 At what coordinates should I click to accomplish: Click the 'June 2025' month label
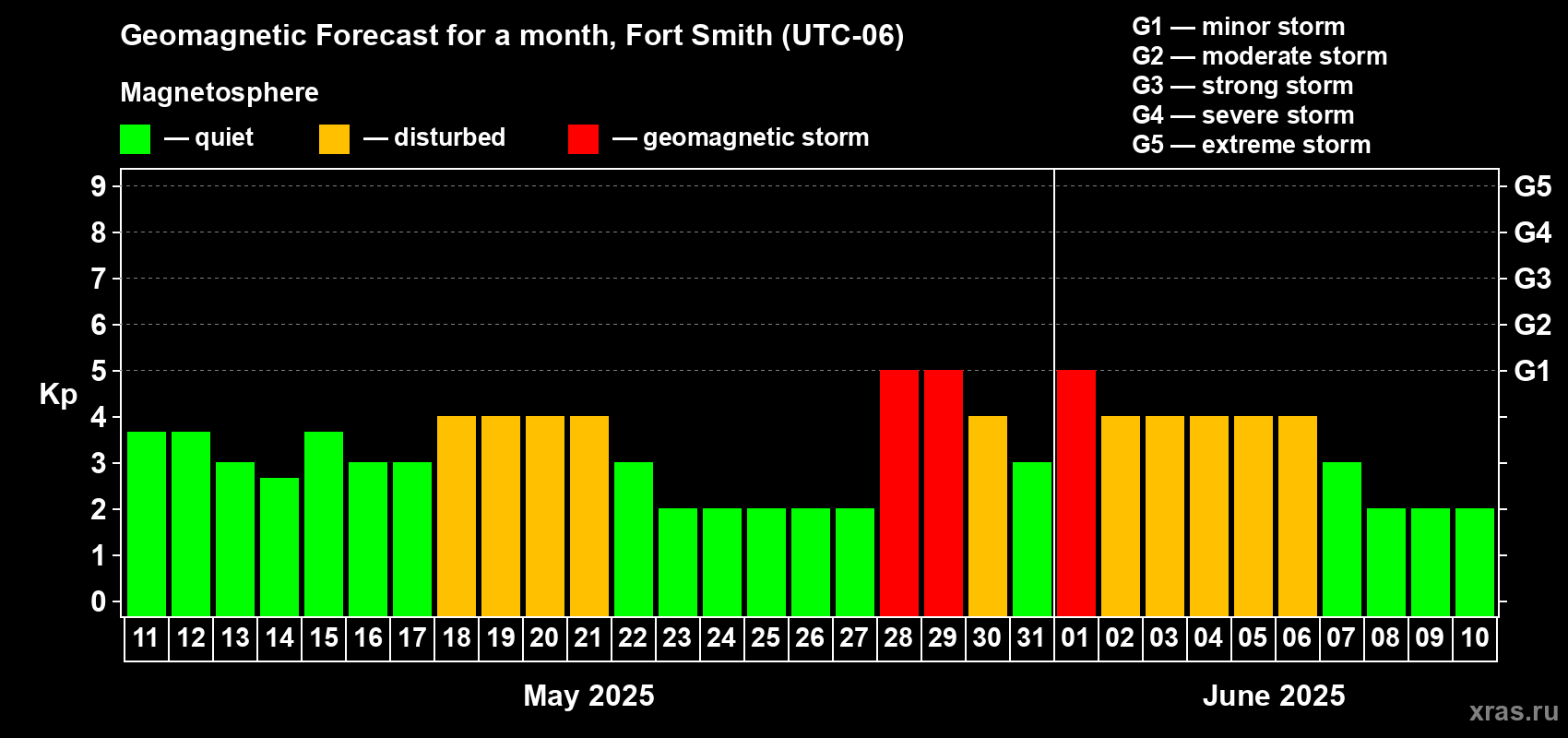coord(1274,696)
